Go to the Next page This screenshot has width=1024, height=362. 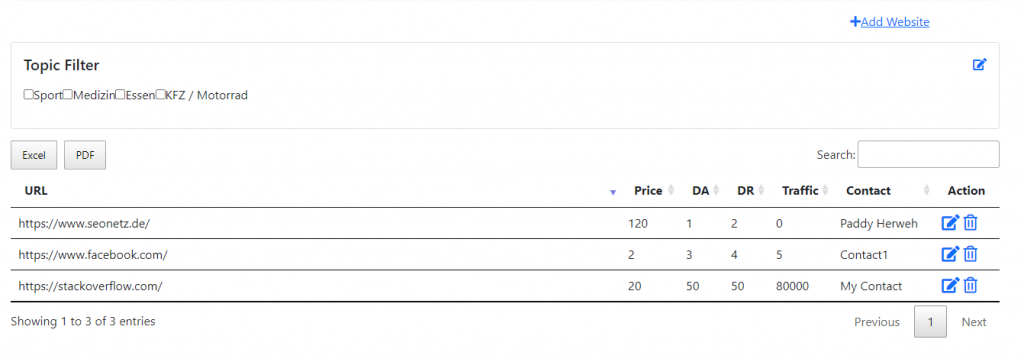point(974,321)
